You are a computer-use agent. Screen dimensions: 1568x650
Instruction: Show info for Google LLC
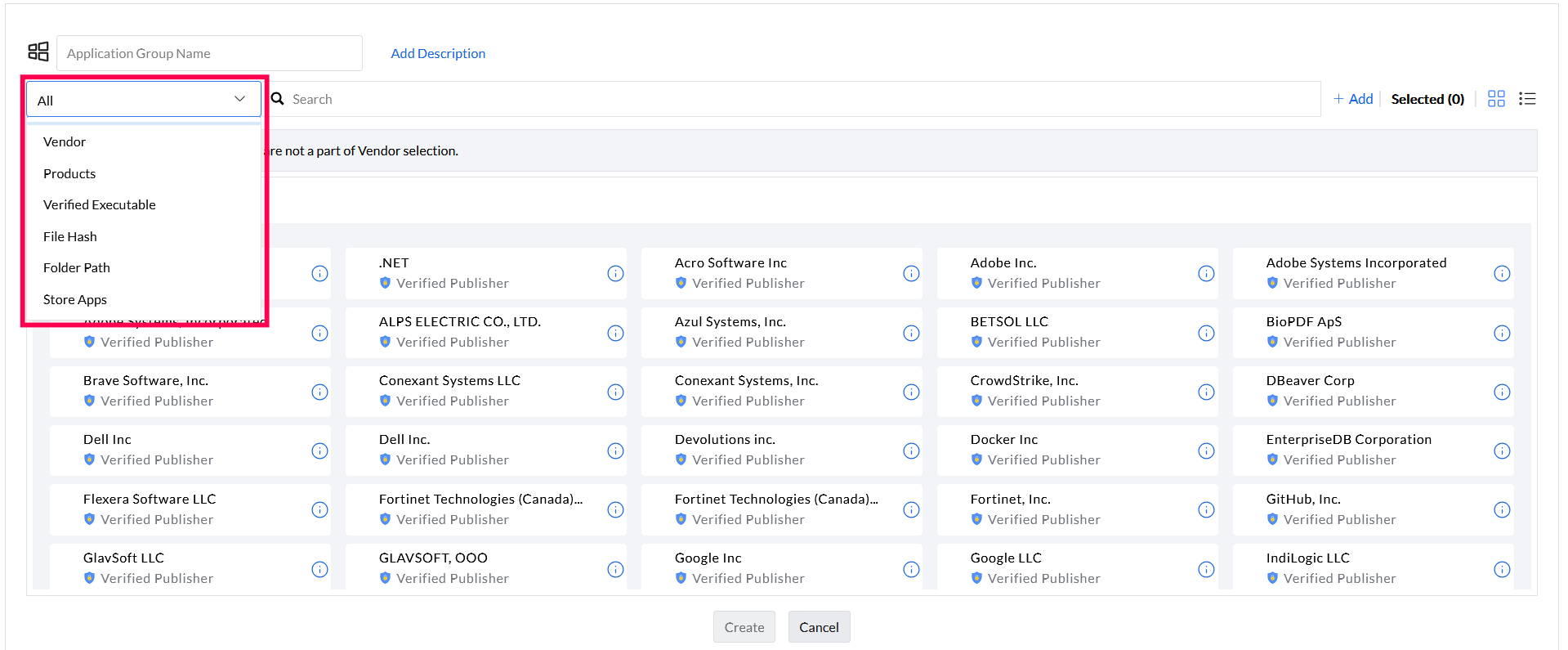[1206, 569]
